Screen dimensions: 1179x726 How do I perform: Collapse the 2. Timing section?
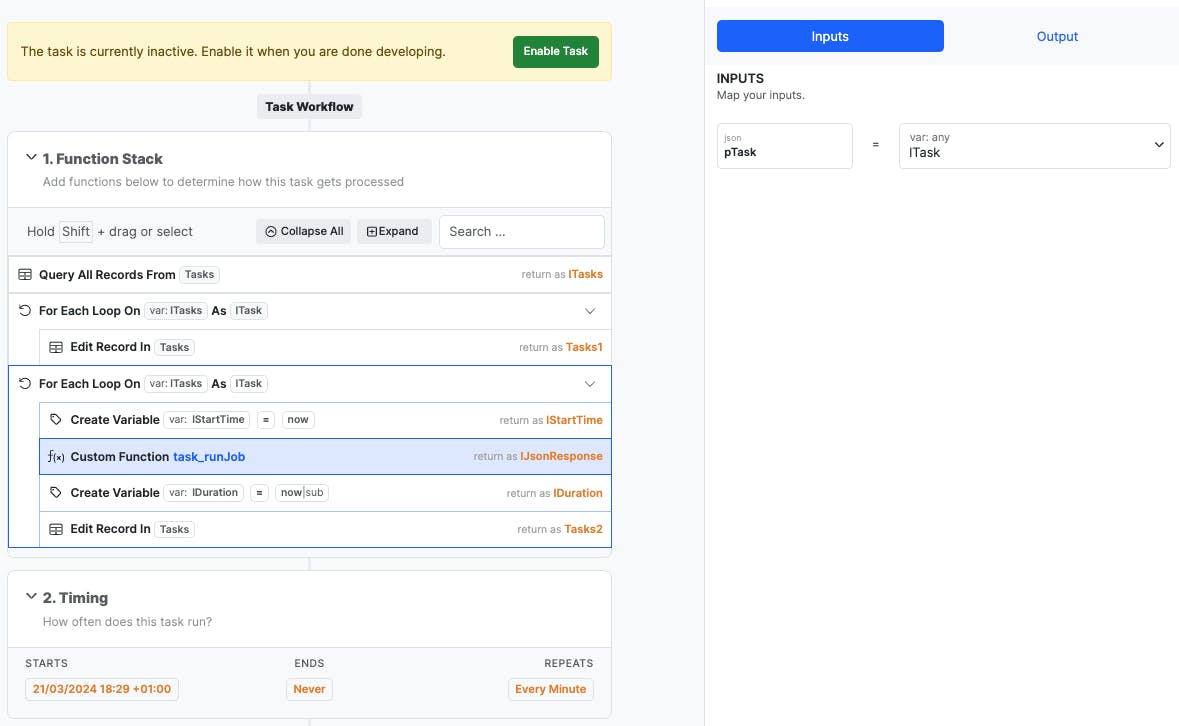tap(31, 597)
